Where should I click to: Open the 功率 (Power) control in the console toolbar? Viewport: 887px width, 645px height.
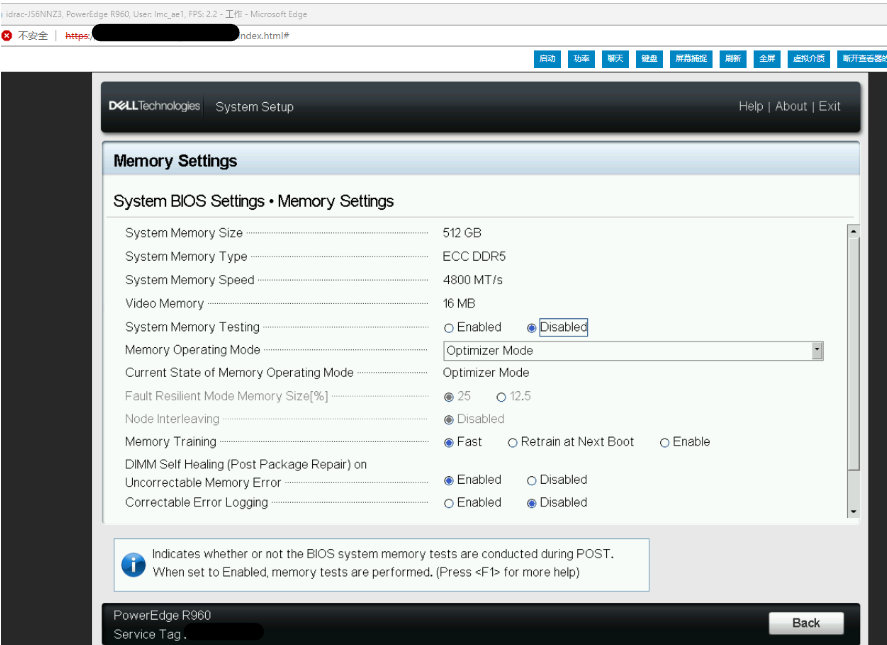(581, 59)
